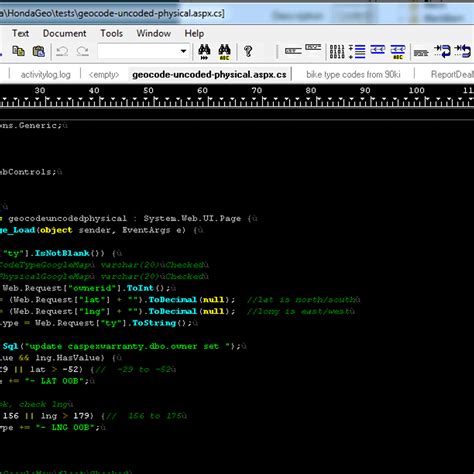The height and width of the screenshot is (474, 474).
Task: Click column 100 on the ruler
Action: pos(417,90)
